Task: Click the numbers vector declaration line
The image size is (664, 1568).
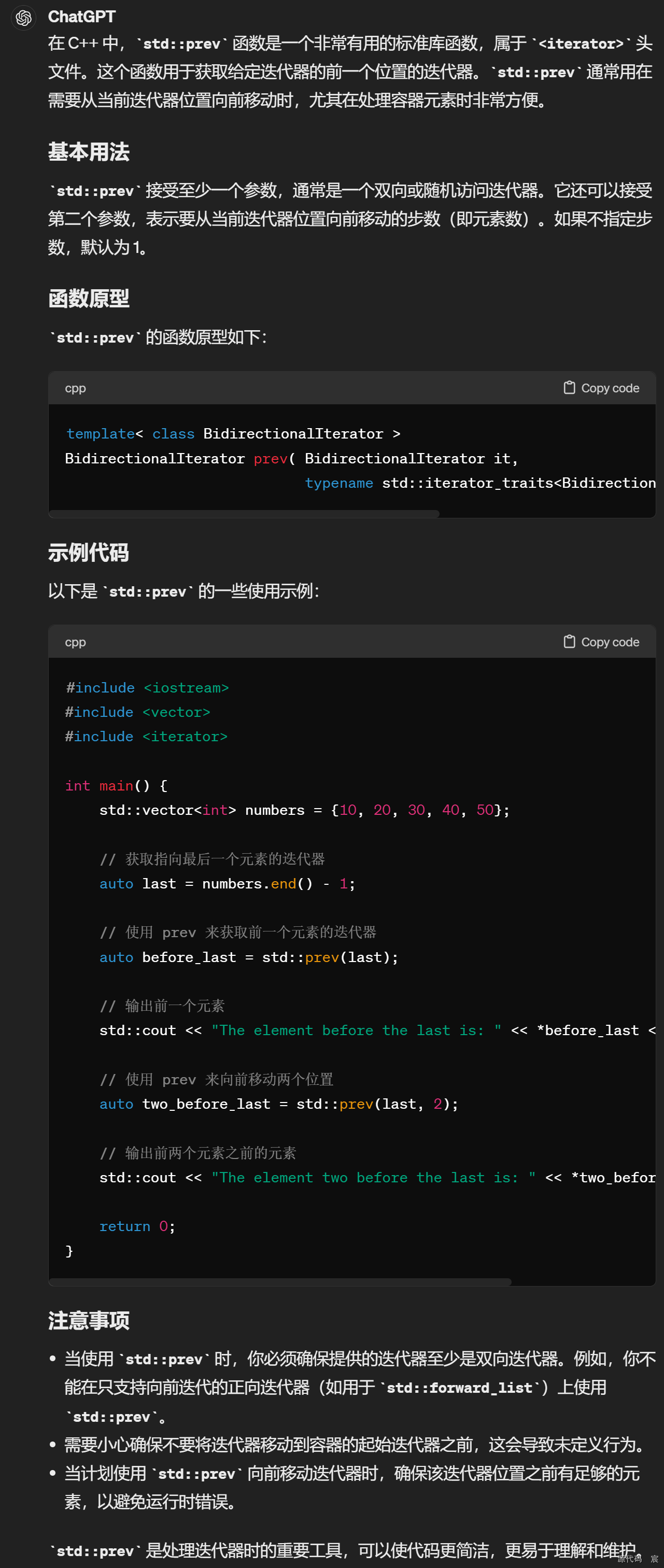Action: coord(304,810)
